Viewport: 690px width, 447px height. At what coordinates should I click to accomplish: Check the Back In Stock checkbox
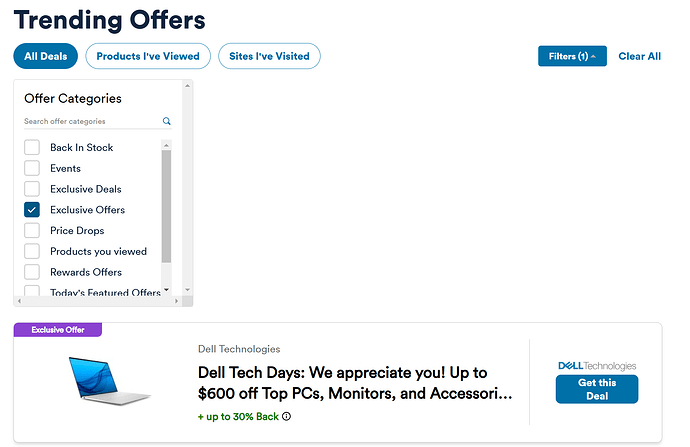click(32, 147)
